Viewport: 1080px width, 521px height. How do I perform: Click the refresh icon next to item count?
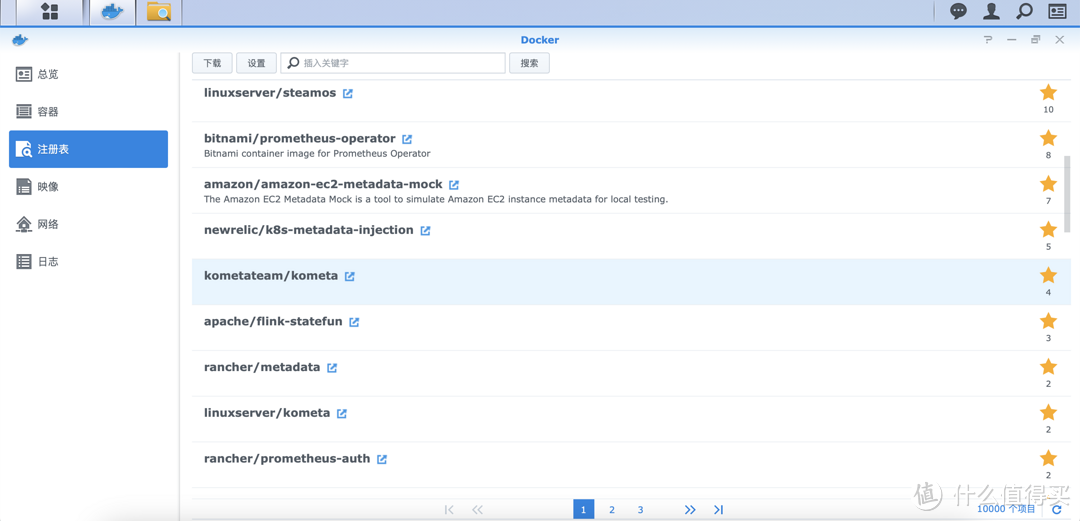1057,510
